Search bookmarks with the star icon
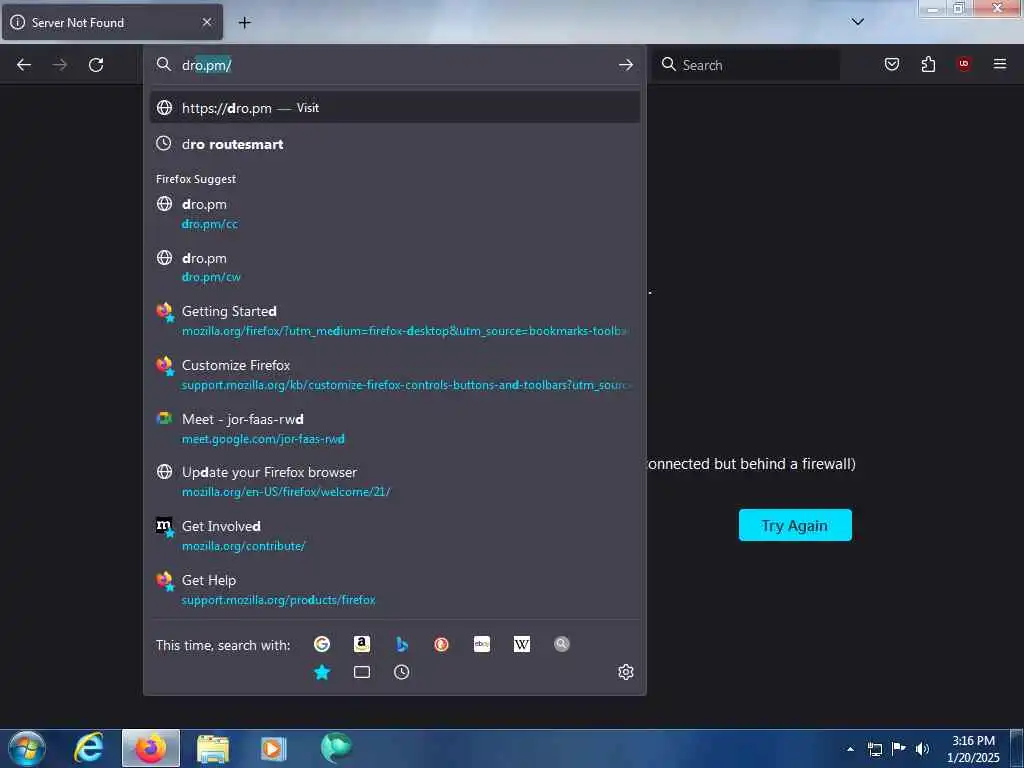The width and height of the screenshot is (1024, 768). point(322,672)
